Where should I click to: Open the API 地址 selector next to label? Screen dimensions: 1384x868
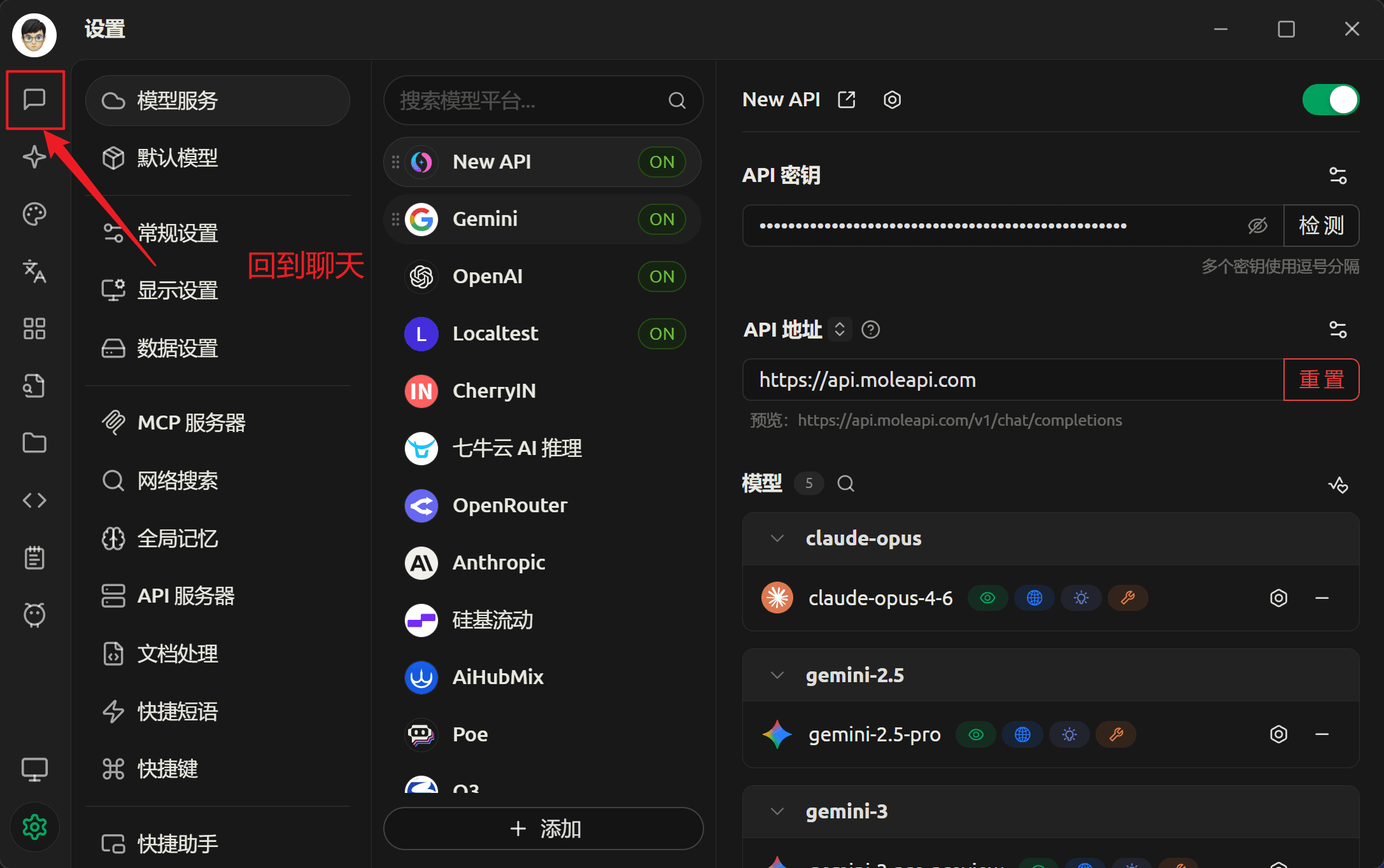coord(840,329)
